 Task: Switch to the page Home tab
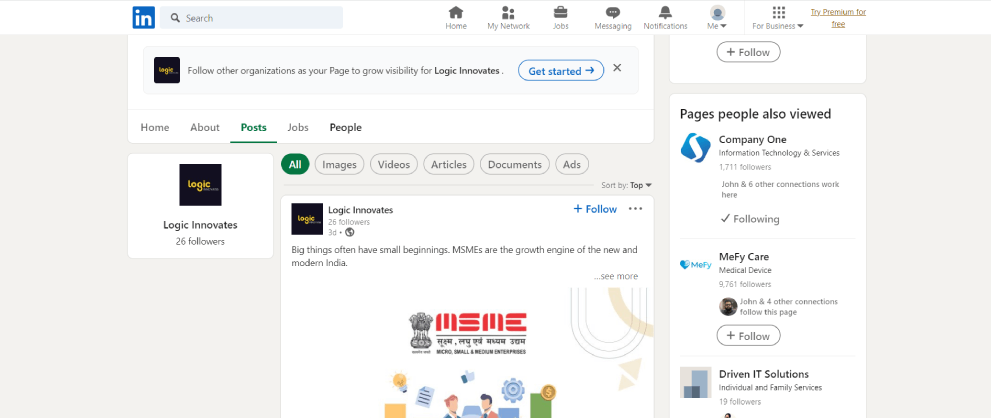[x=155, y=127]
